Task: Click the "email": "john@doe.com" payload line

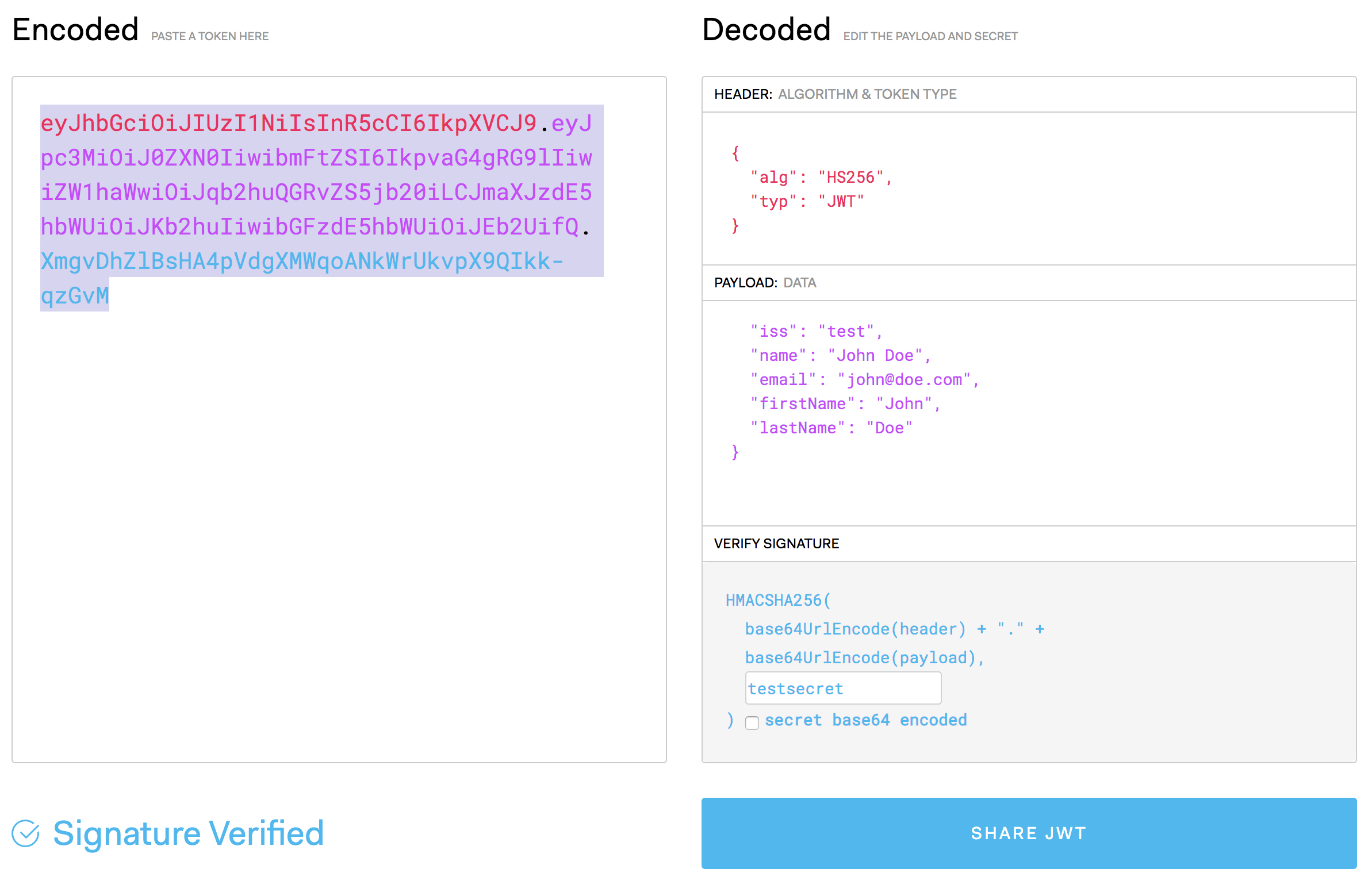Action: pos(864,380)
